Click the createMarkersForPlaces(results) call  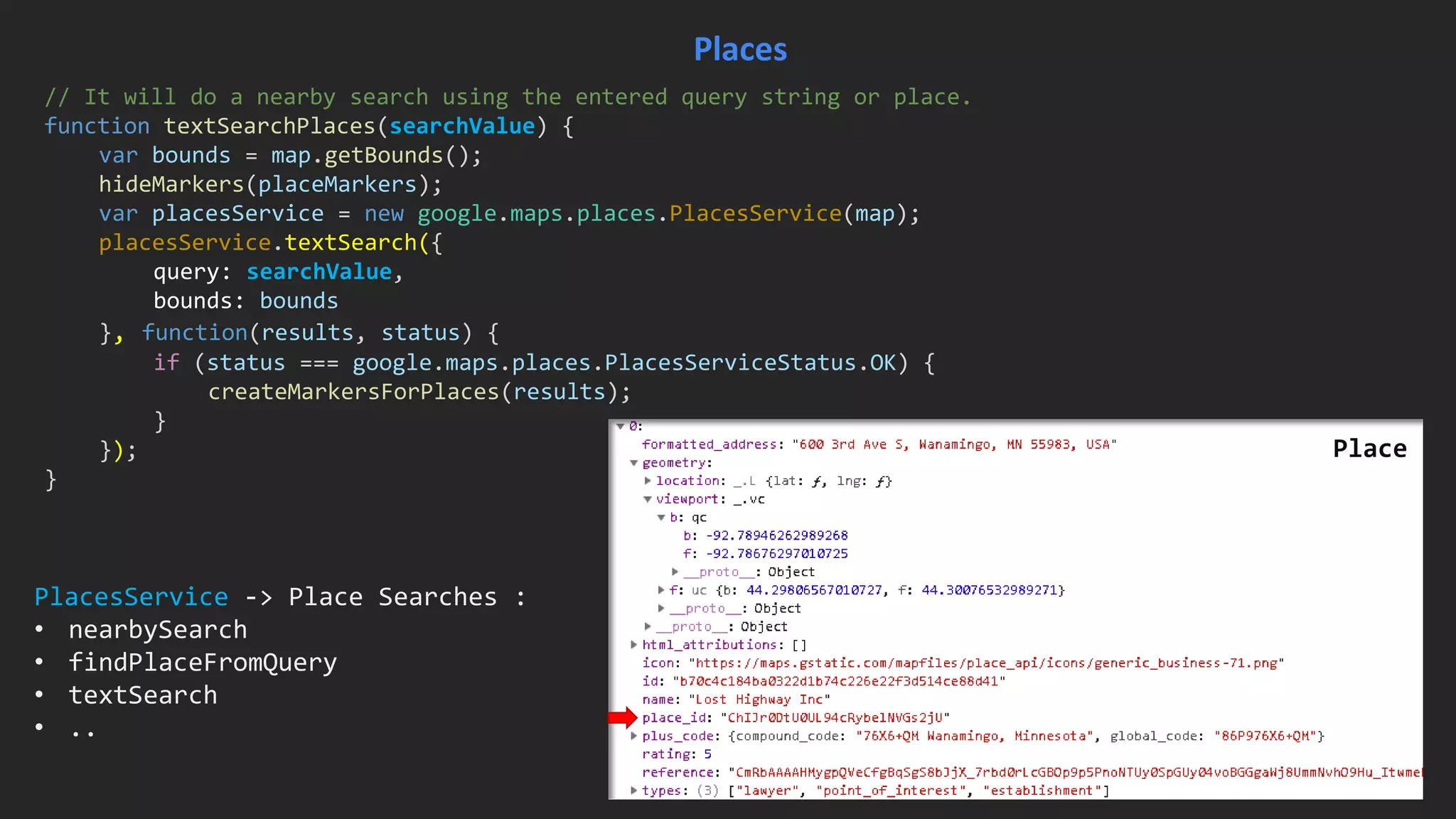[419, 392]
